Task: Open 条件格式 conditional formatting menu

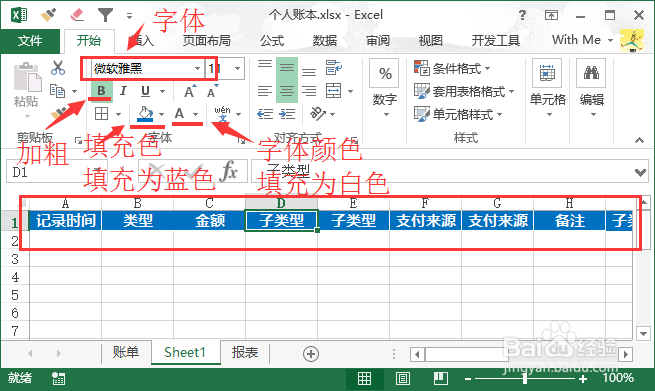Action: click(x=452, y=68)
